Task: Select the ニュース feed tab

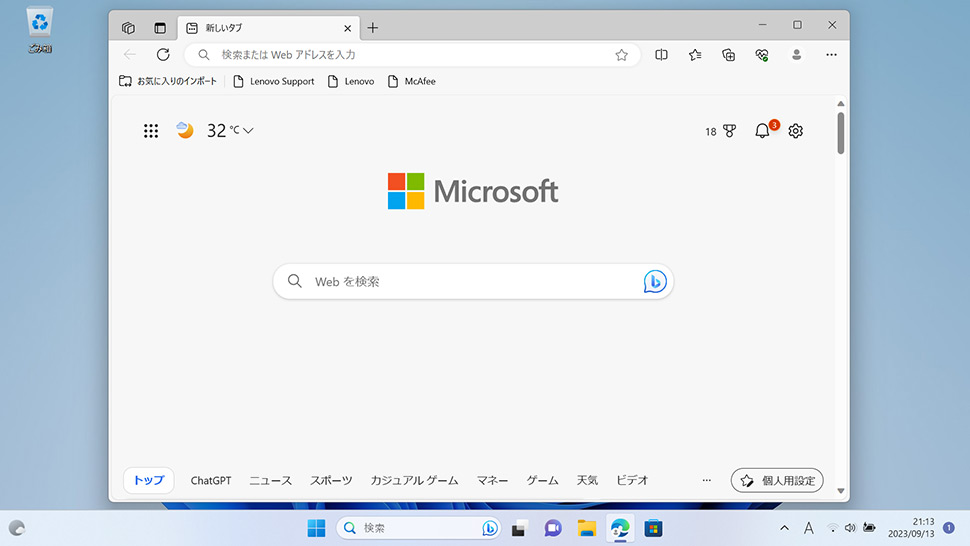Action: point(270,480)
